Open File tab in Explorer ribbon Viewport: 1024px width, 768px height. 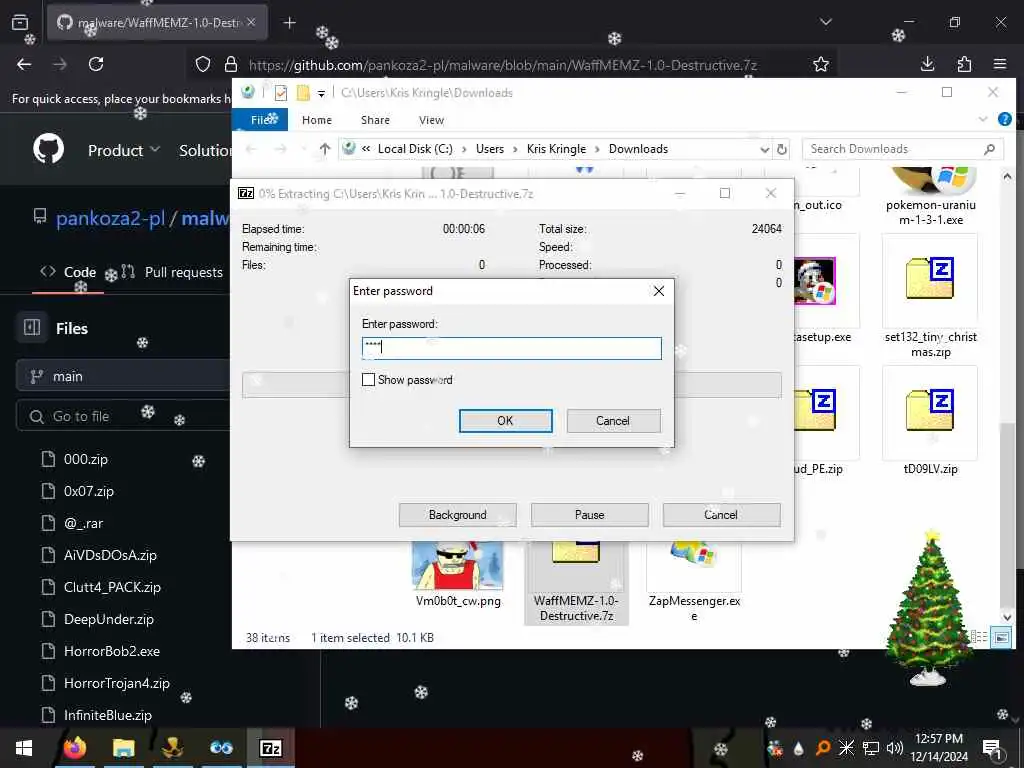tap(261, 120)
